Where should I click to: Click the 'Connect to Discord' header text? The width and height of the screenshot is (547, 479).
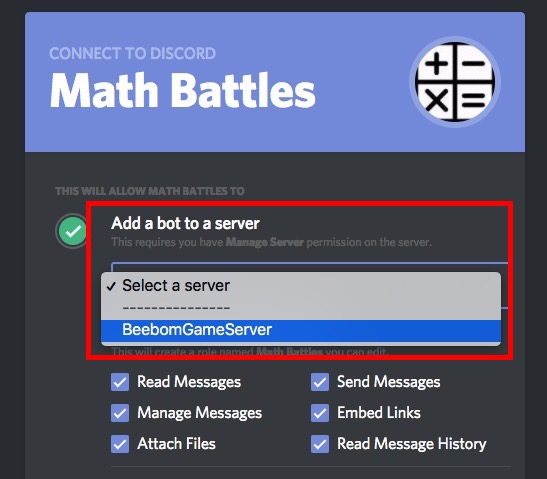click(x=133, y=53)
